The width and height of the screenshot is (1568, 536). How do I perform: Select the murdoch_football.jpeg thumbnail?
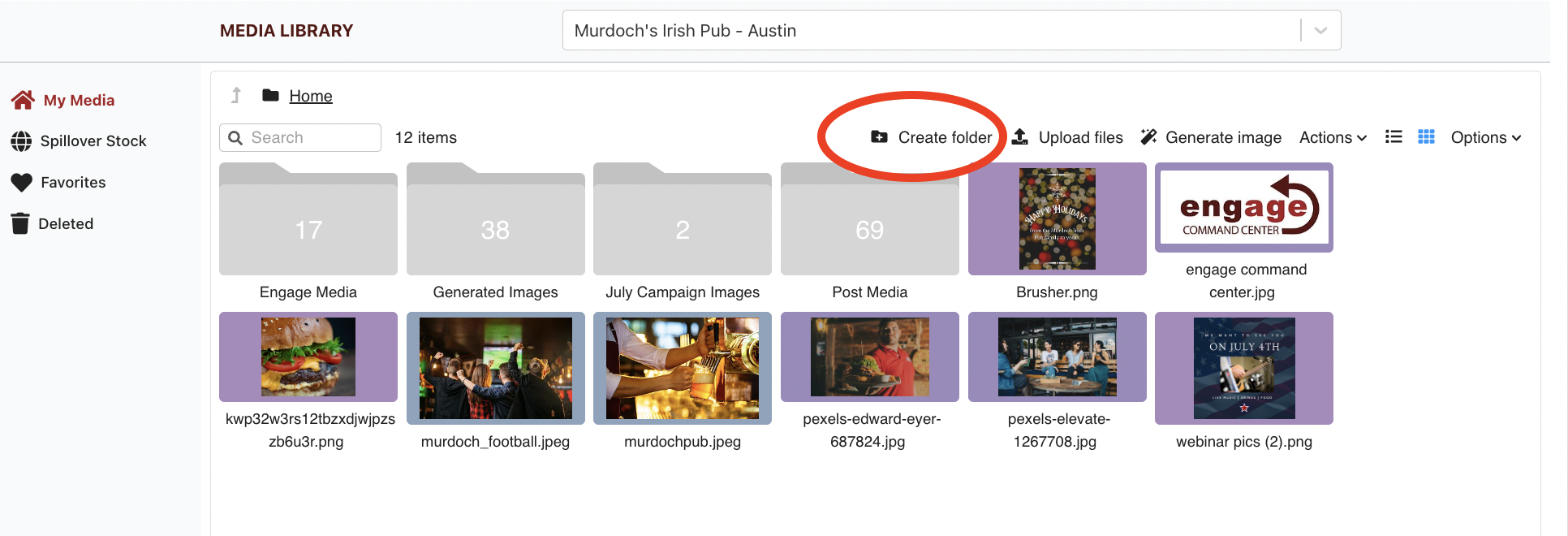(x=495, y=368)
